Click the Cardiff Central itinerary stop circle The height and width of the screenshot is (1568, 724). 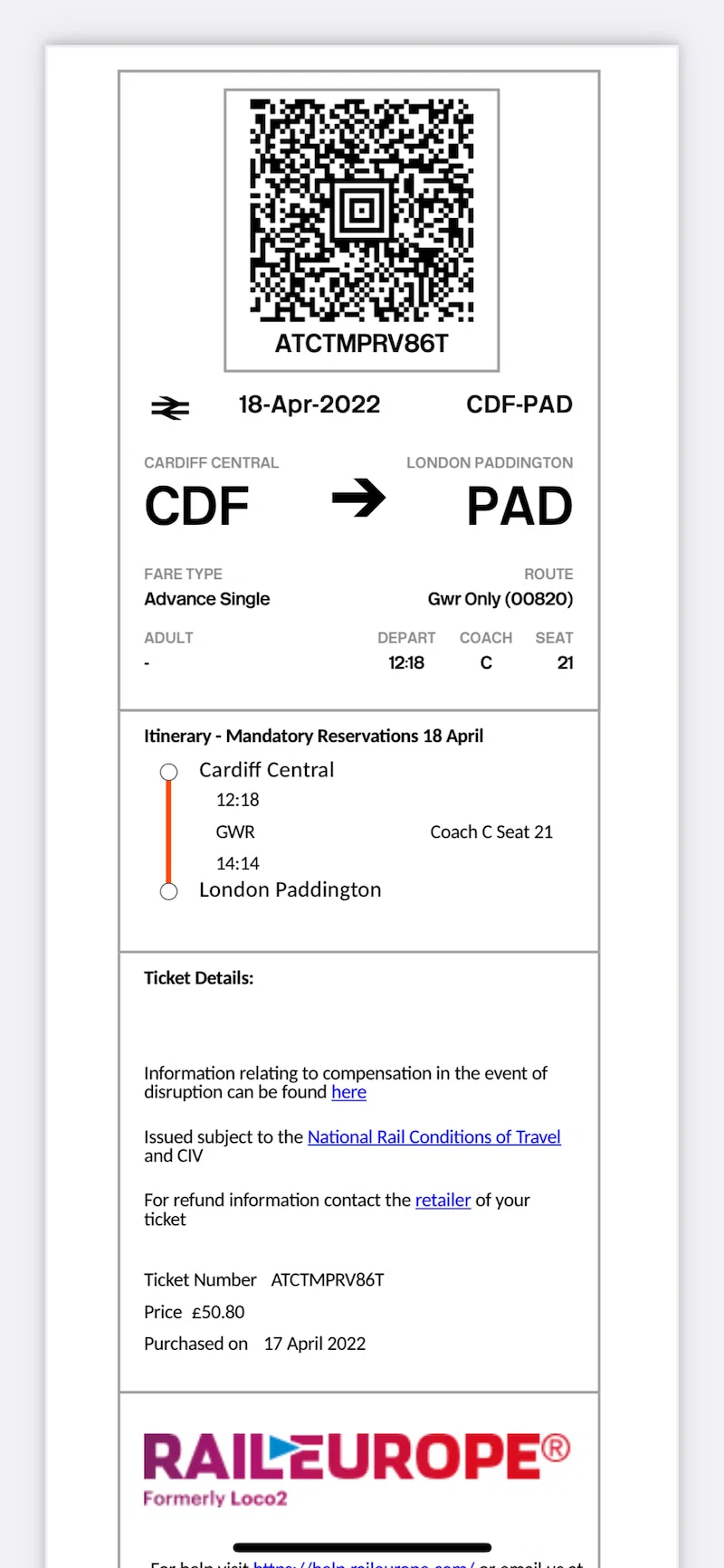168,772
